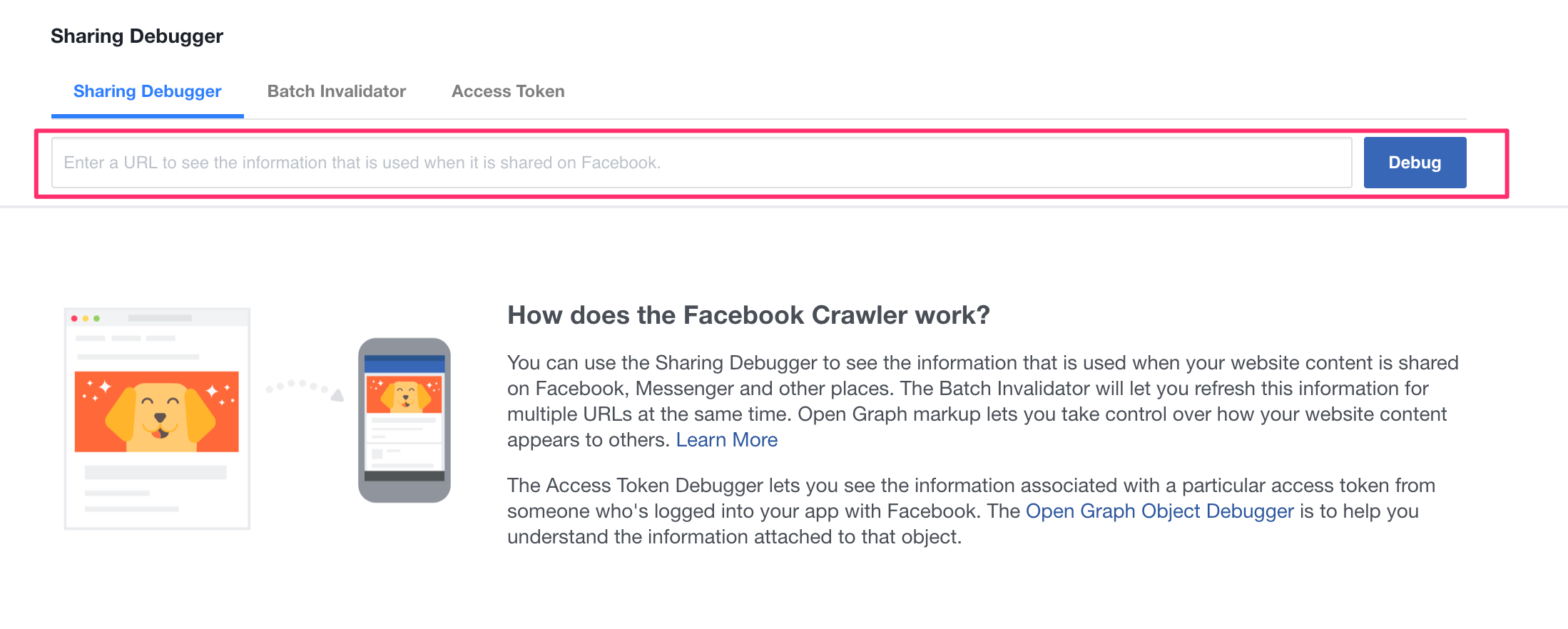Focus the URL input field
Image resolution: width=1568 pixels, height=629 pixels.
coord(701,163)
